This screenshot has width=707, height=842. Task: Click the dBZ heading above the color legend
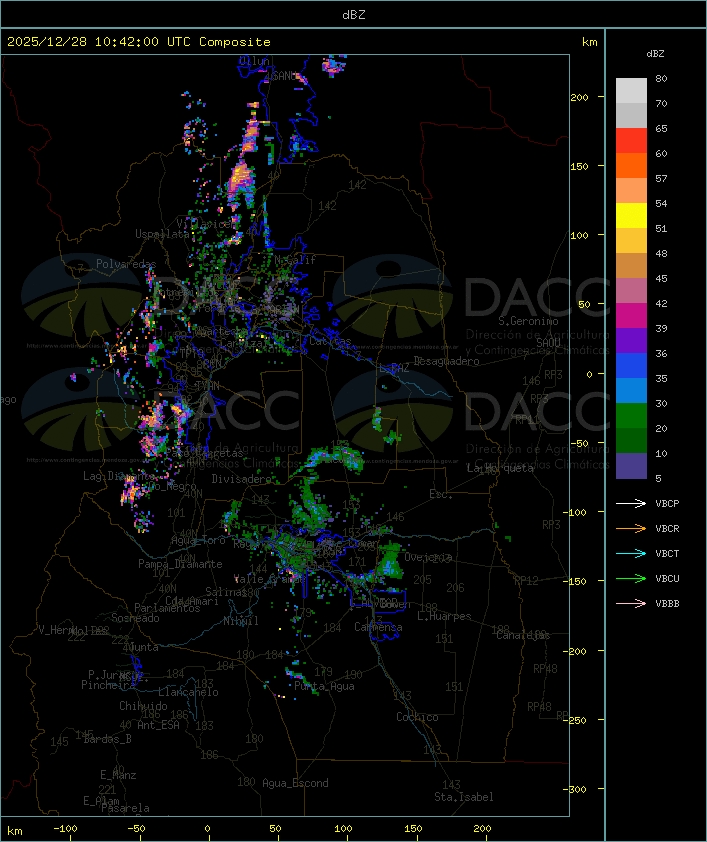655,54
